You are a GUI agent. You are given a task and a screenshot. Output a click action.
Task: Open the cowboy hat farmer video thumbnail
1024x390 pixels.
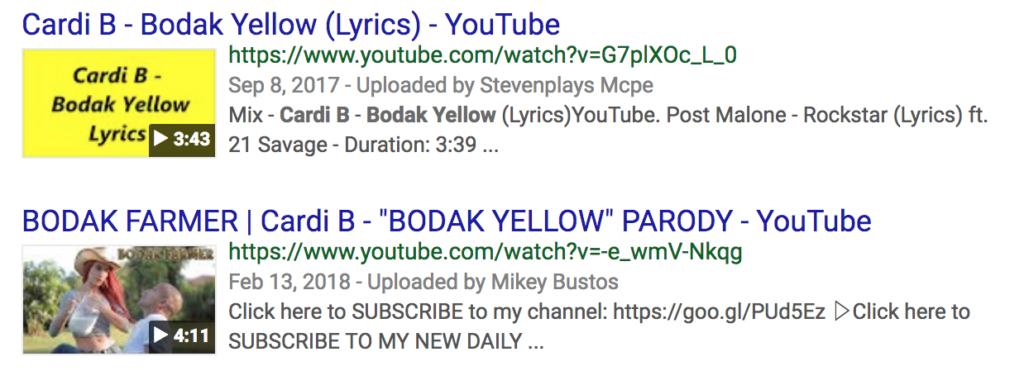(x=119, y=299)
